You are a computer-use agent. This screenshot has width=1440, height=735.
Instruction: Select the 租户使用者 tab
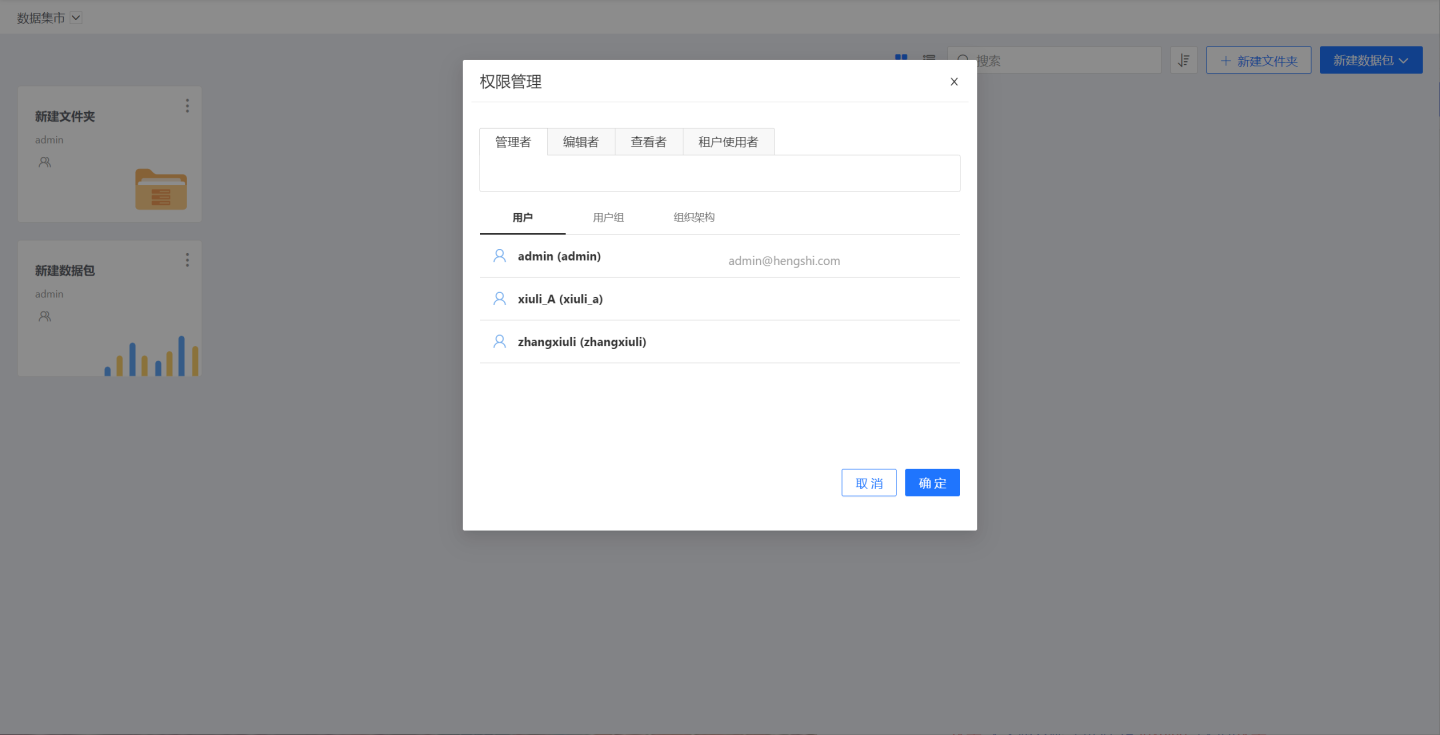pyautogui.click(x=728, y=142)
